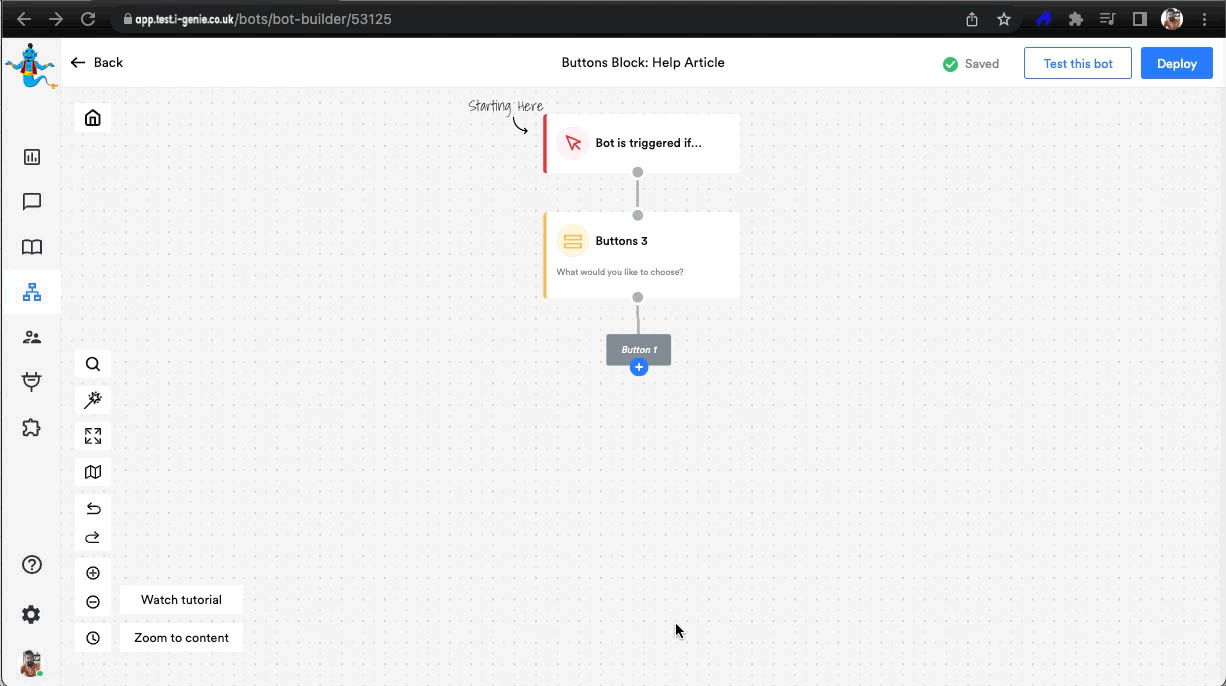Click the blue plus under Button 1
This screenshot has height=686, width=1226.
coord(639,368)
